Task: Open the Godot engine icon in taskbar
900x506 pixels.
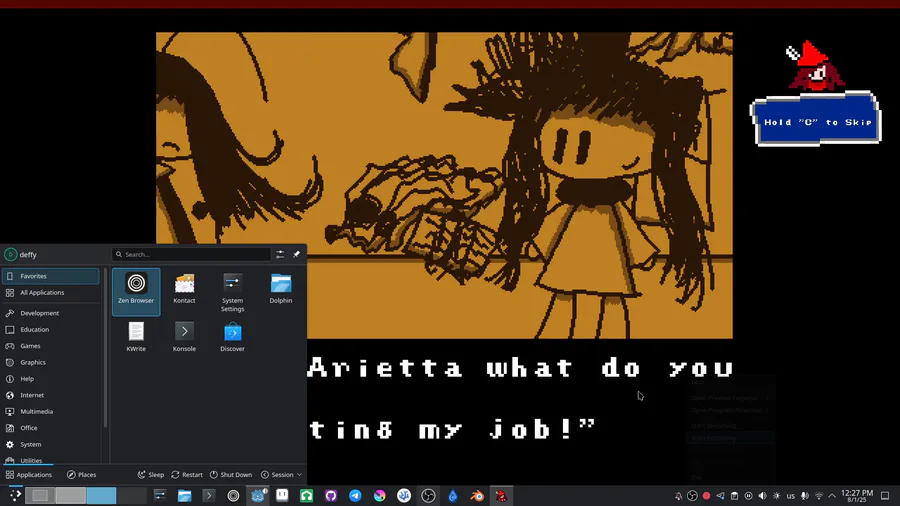Action: (x=258, y=496)
